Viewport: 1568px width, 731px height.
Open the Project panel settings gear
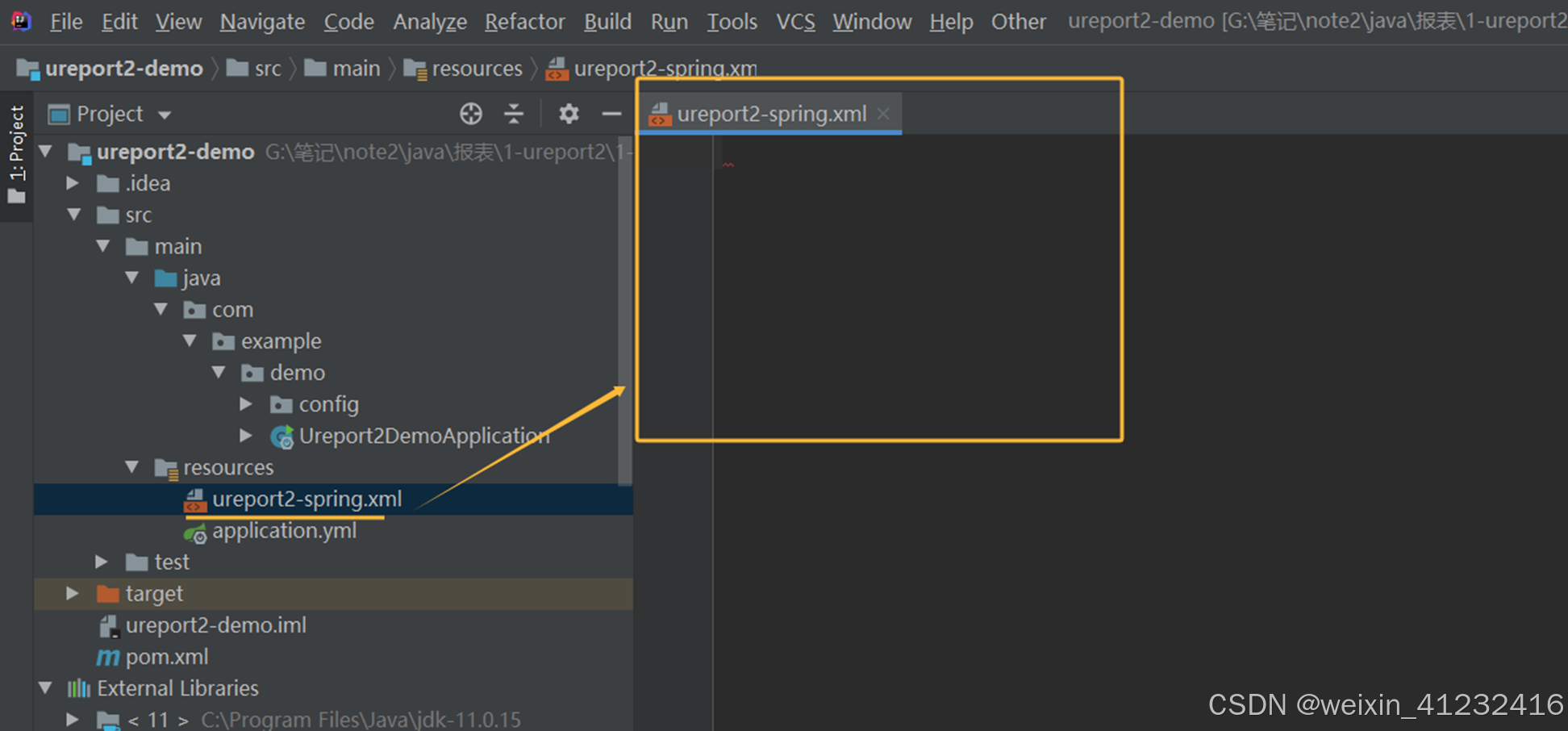(569, 114)
